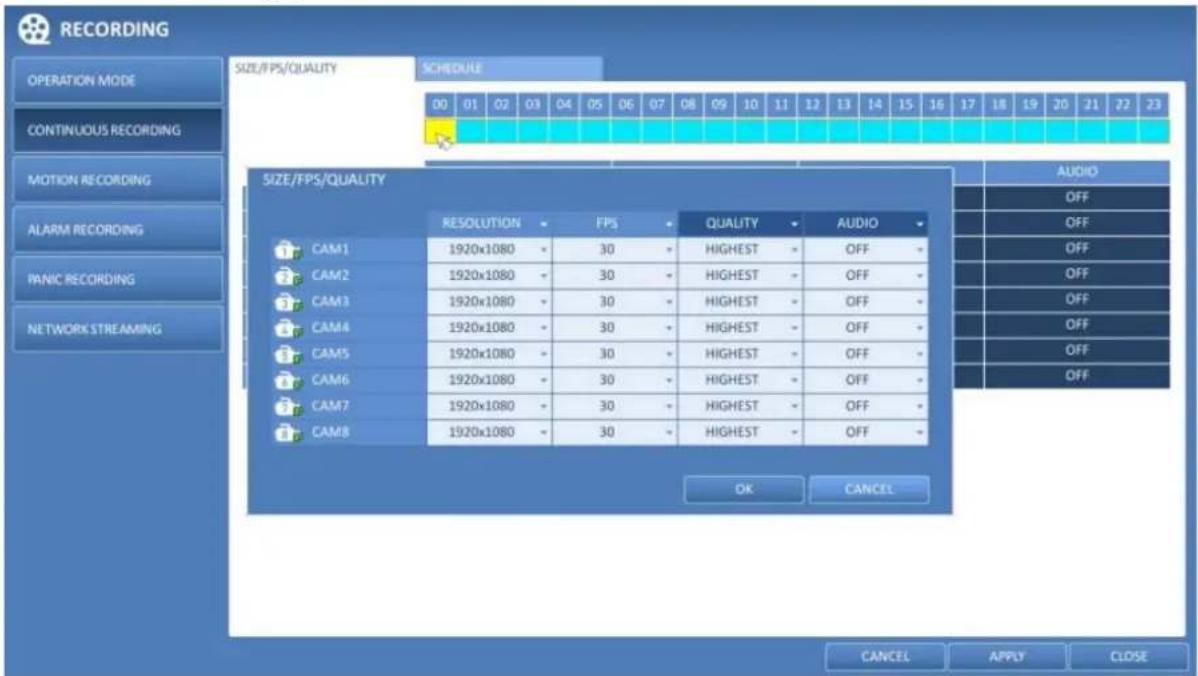
Task: Apply the recording settings
Action: point(1007,657)
